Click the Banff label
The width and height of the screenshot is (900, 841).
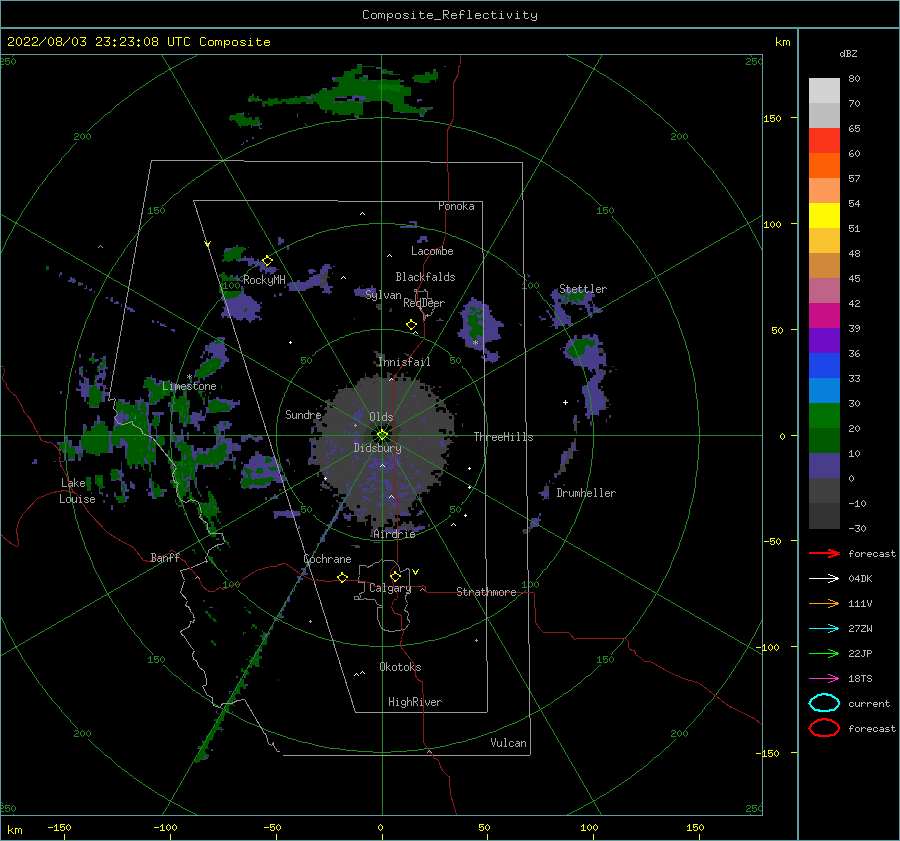(165, 557)
